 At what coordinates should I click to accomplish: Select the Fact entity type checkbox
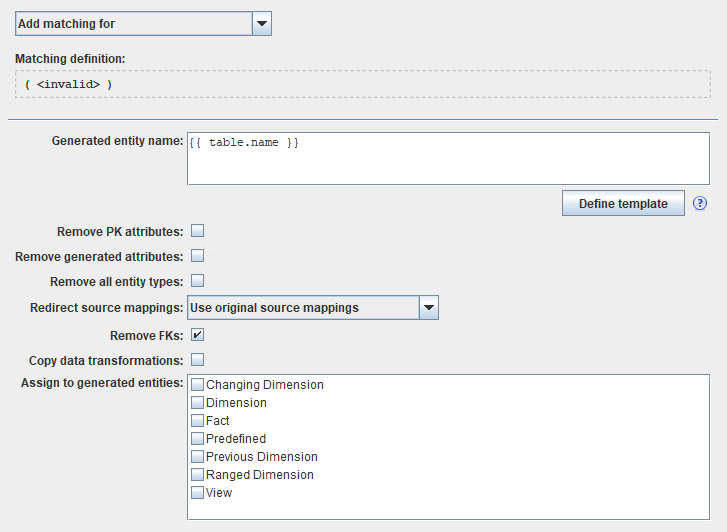point(198,421)
